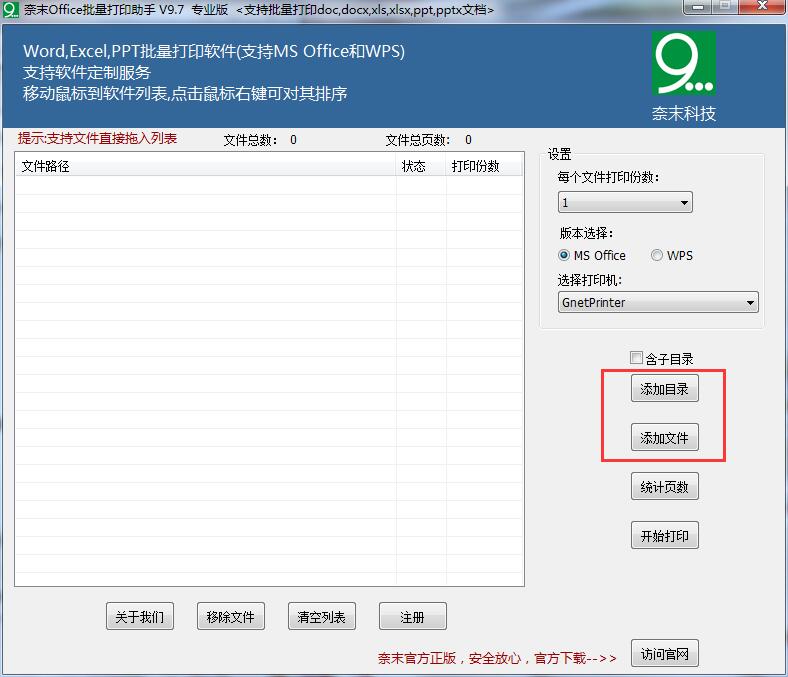Click the 移除文件 button

pos(231,616)
